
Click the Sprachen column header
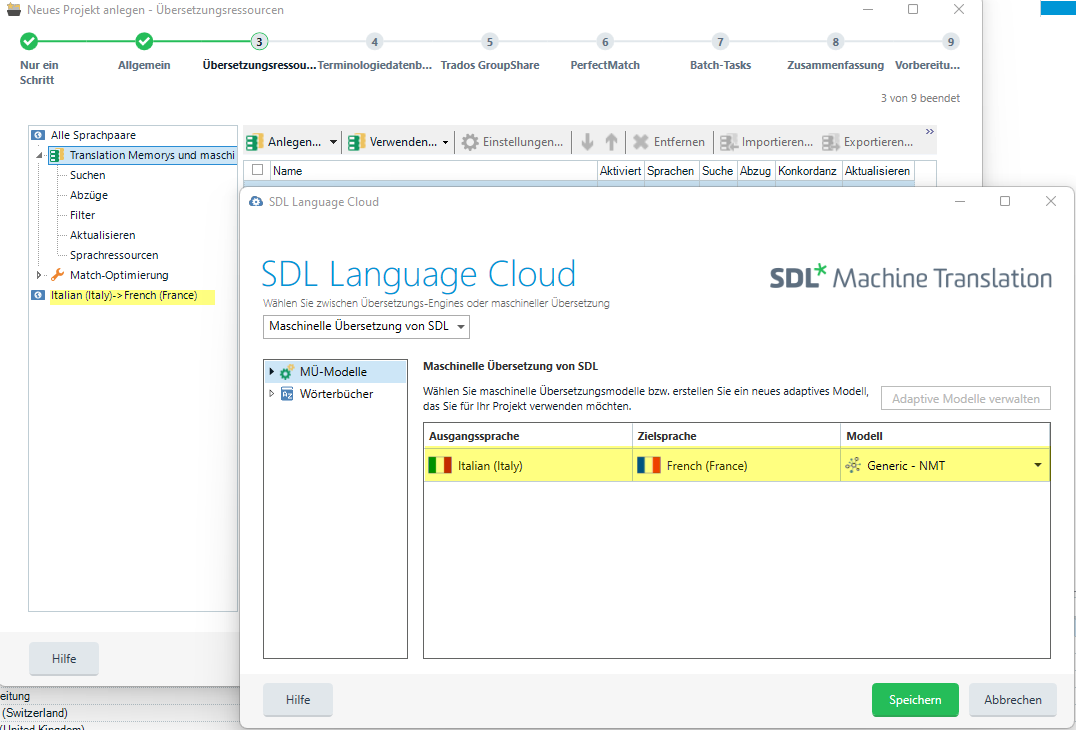click(x=670, y=171)
